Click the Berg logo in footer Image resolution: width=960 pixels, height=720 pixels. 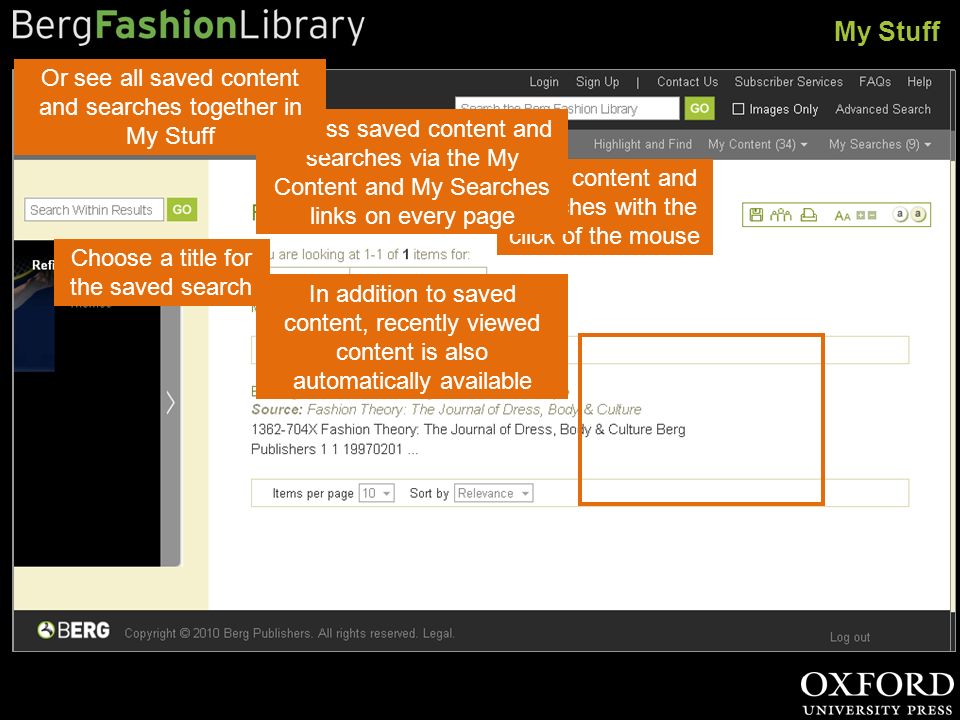(x=74, y=630)
